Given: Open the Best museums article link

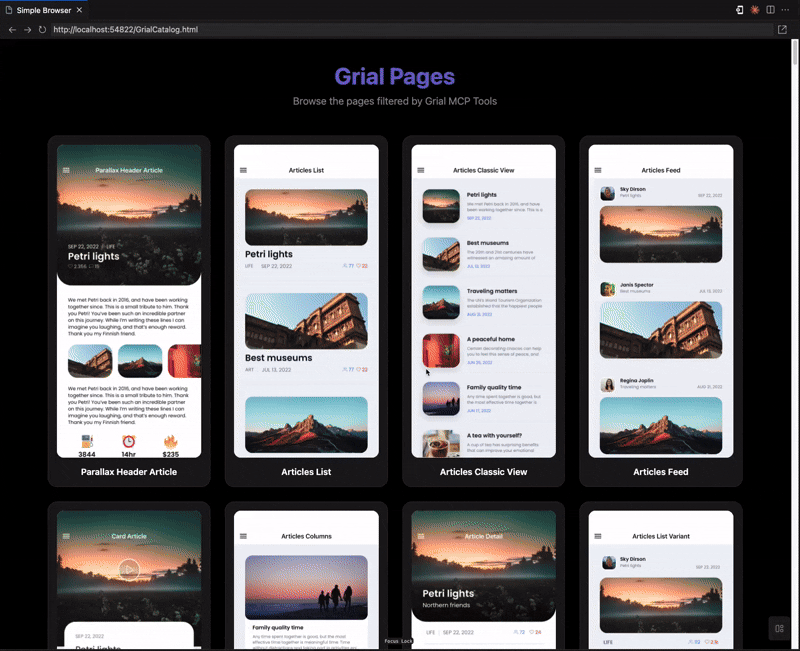Looking at the screenshot, I should (281, 356).
